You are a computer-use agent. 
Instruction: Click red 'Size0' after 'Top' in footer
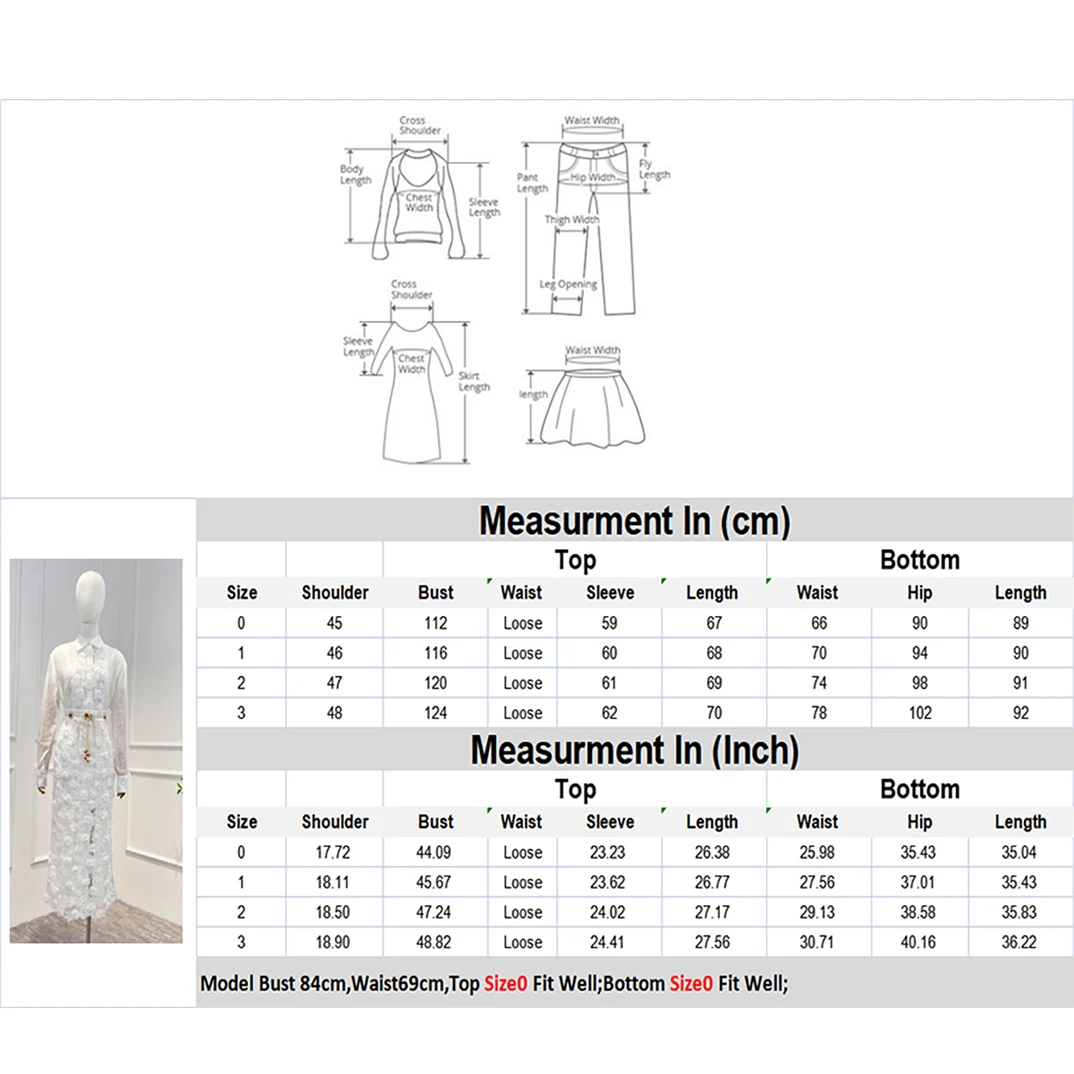[505, 984]
